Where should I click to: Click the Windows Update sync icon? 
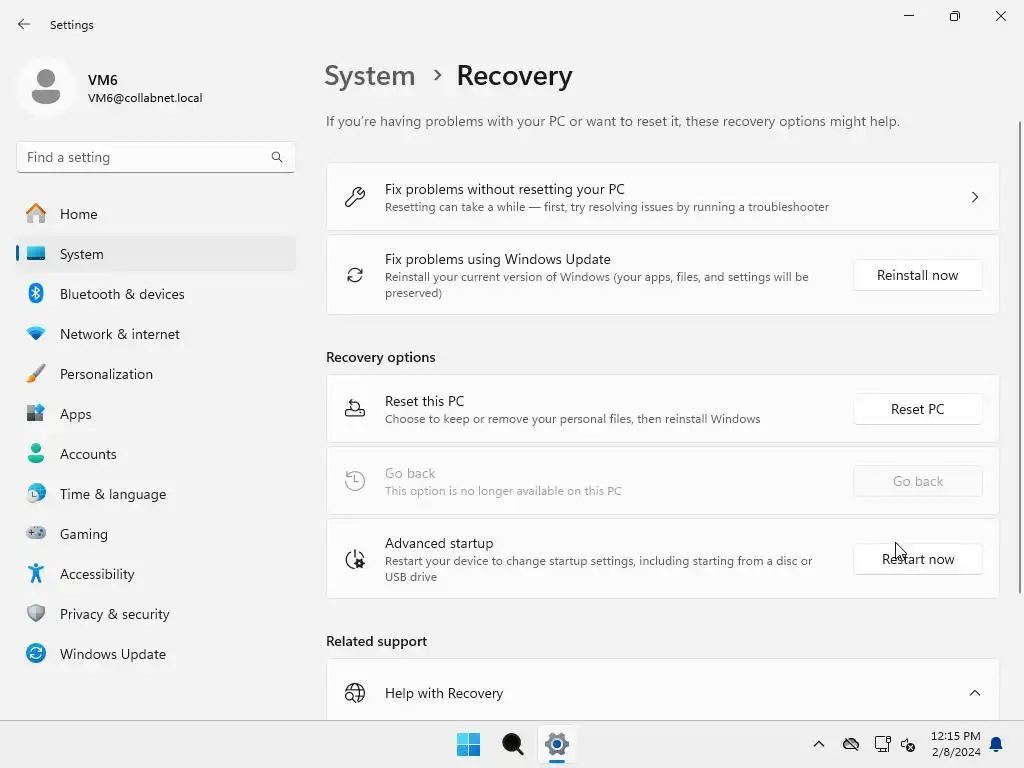(x=36, y=653)
